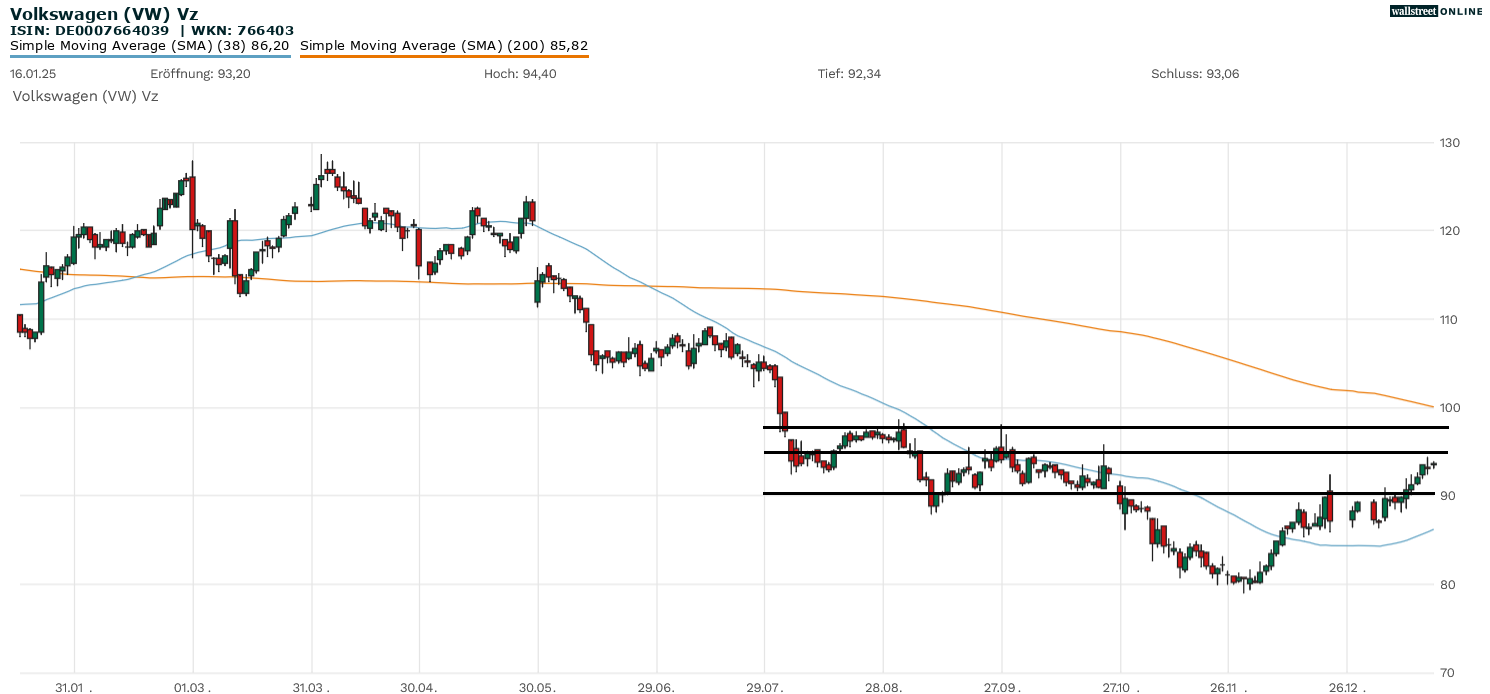
Task: Click the 100 label on price axis
Action: (1449, 408)
